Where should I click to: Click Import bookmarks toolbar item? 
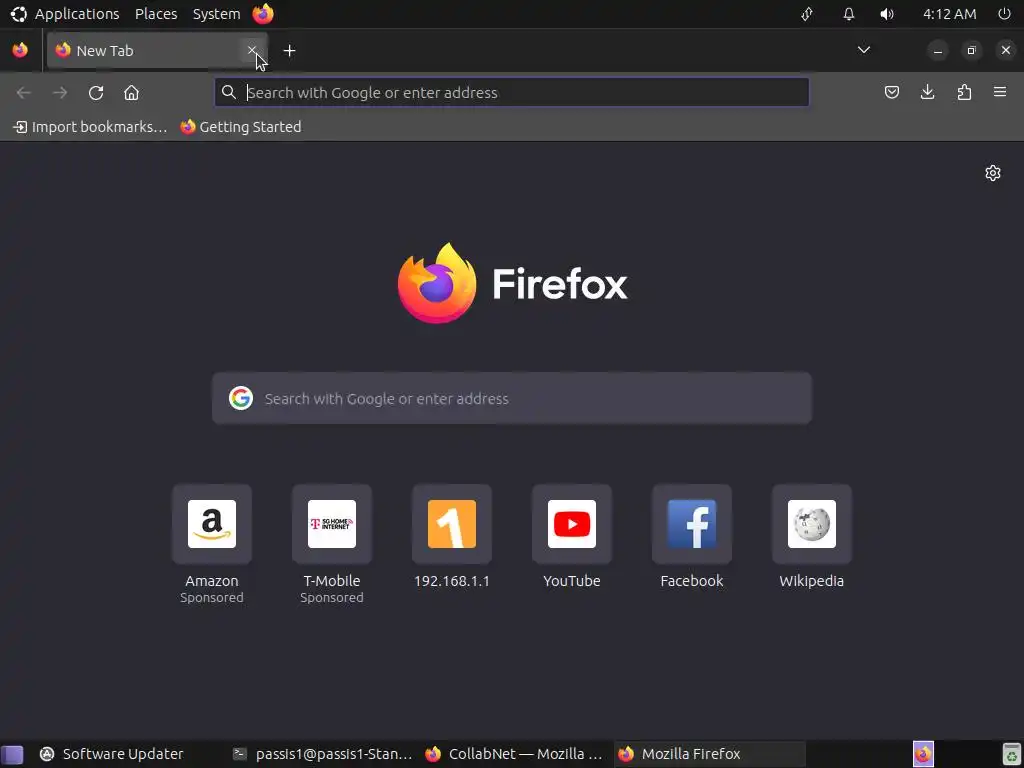click(90, 127)
